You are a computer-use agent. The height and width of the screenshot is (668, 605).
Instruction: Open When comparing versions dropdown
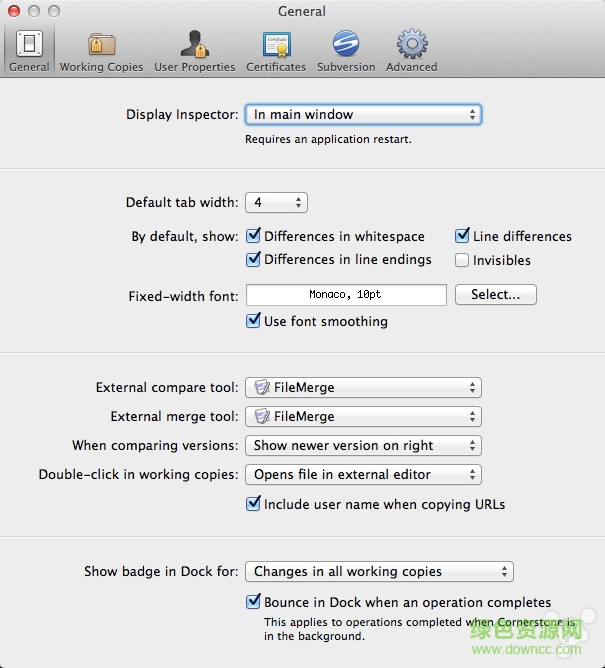(363, 445)
